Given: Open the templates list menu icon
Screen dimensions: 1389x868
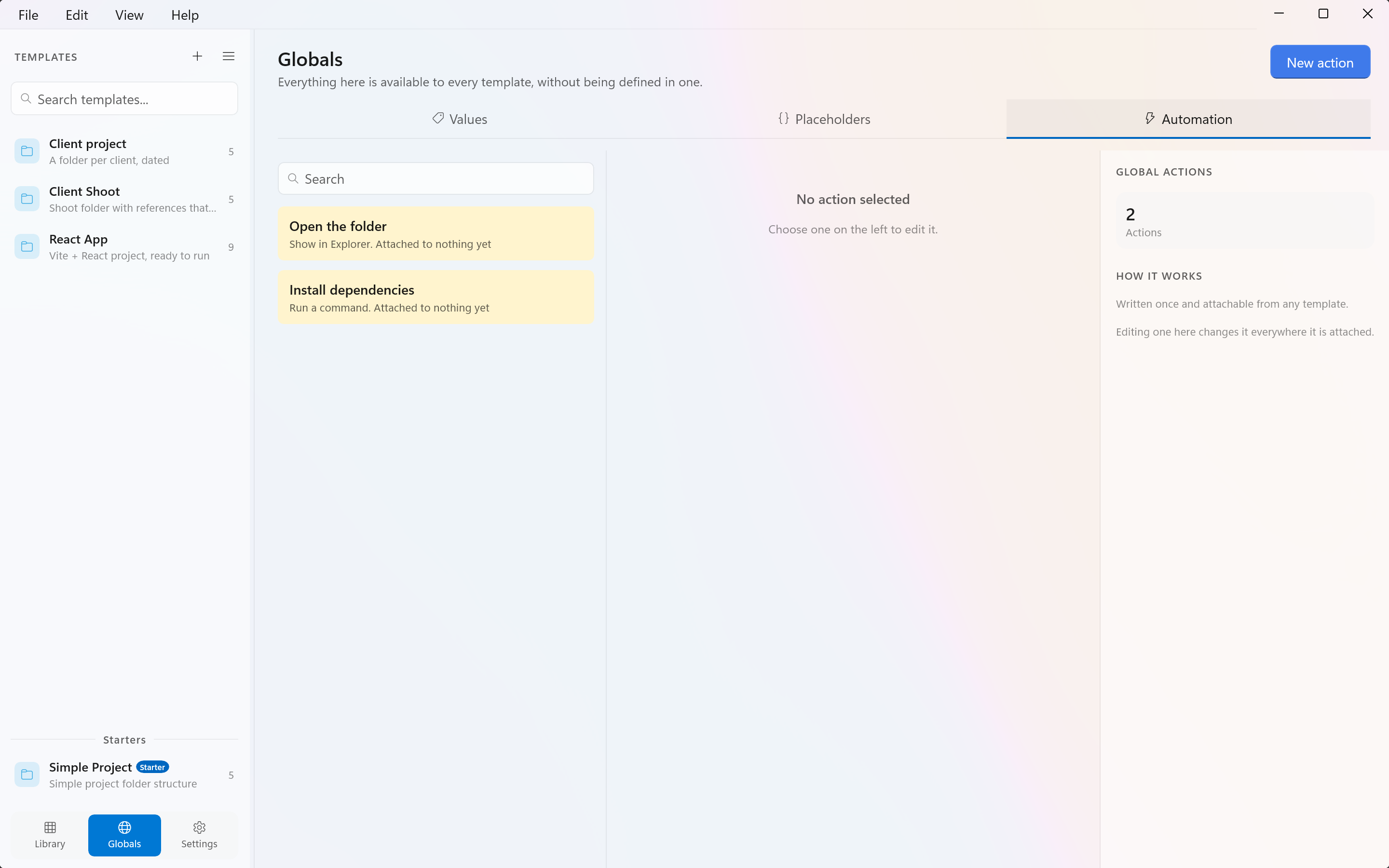Looking at the screenshot, I should [x=229, y=56].
